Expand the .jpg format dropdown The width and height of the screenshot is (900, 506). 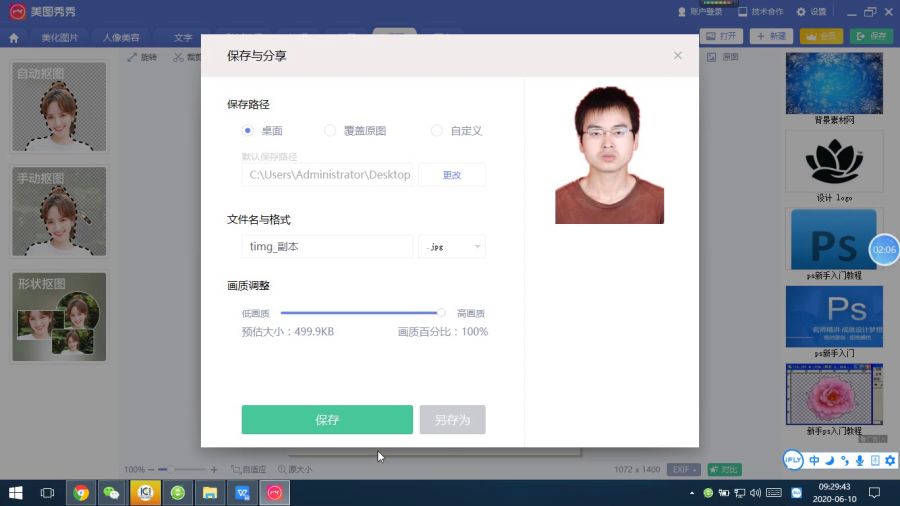[x=452, y=247]
